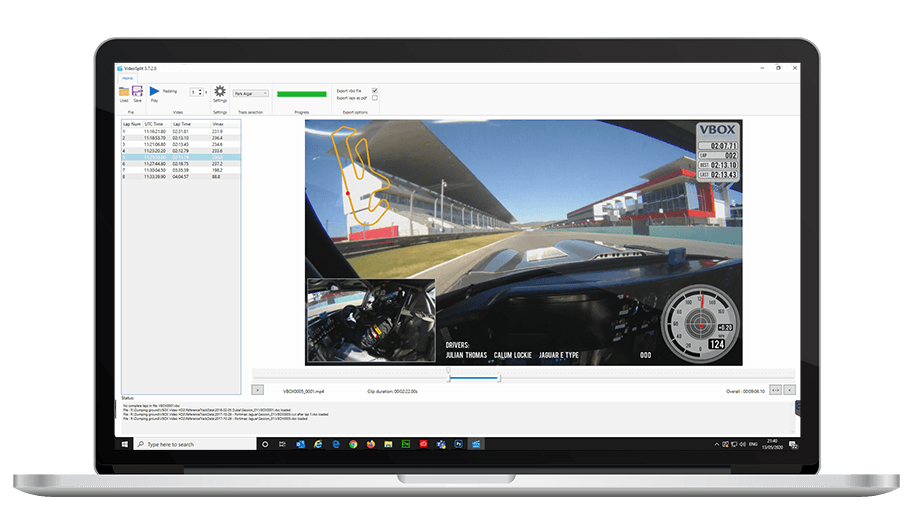Click the Load folder icon

pos(124,92)
